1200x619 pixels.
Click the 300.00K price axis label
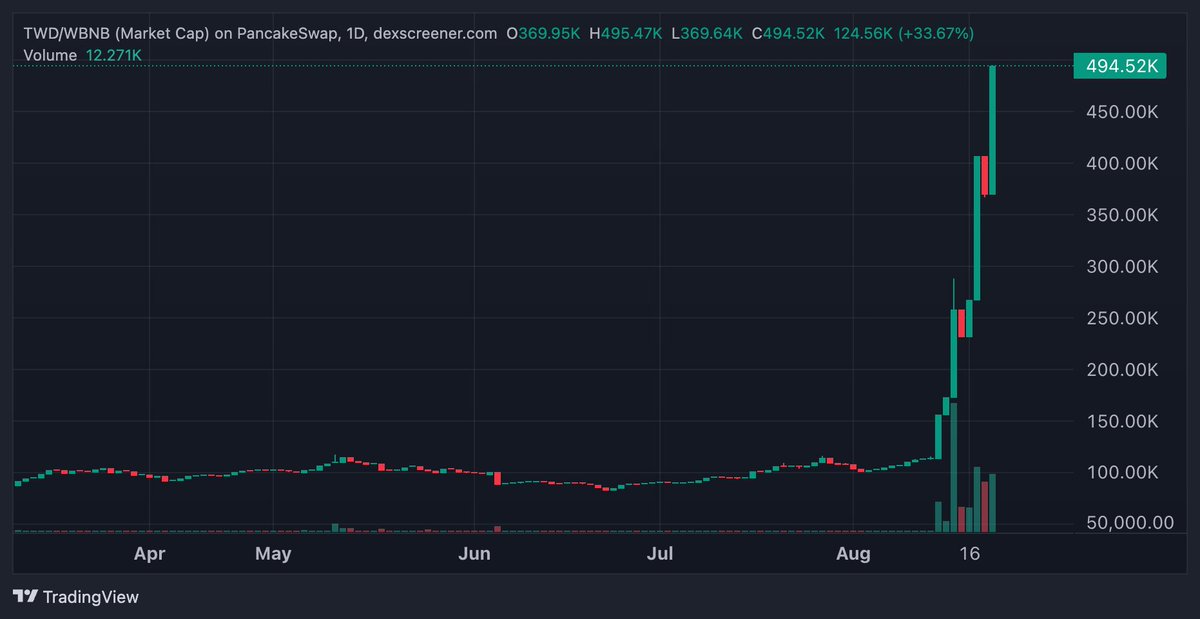1122,267
